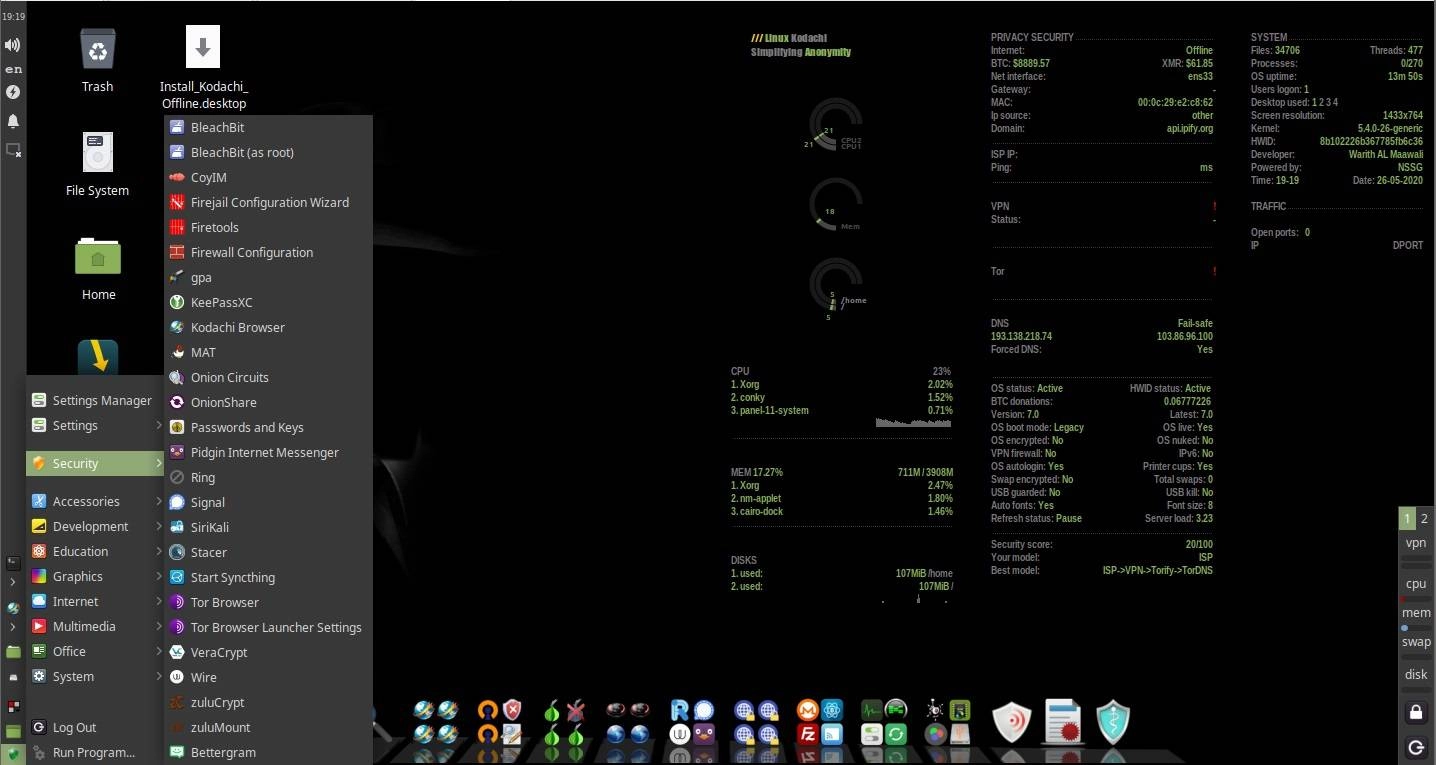The height and width of the screenshot is (765, 1436).
Task: Click the mem usage bar in right panel
Action: click(x=1416, y=628)
